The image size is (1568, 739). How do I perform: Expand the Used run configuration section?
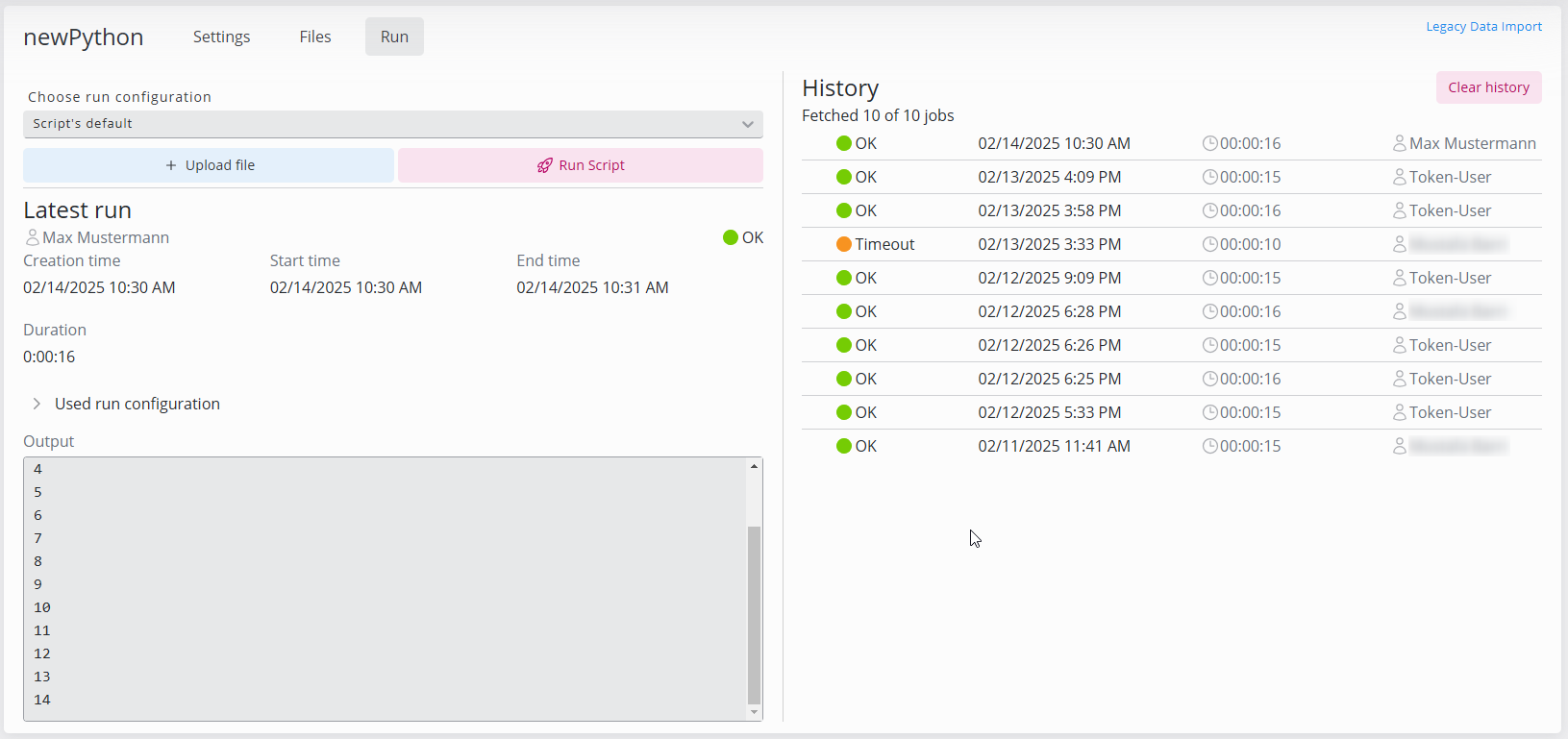(37, 404)
